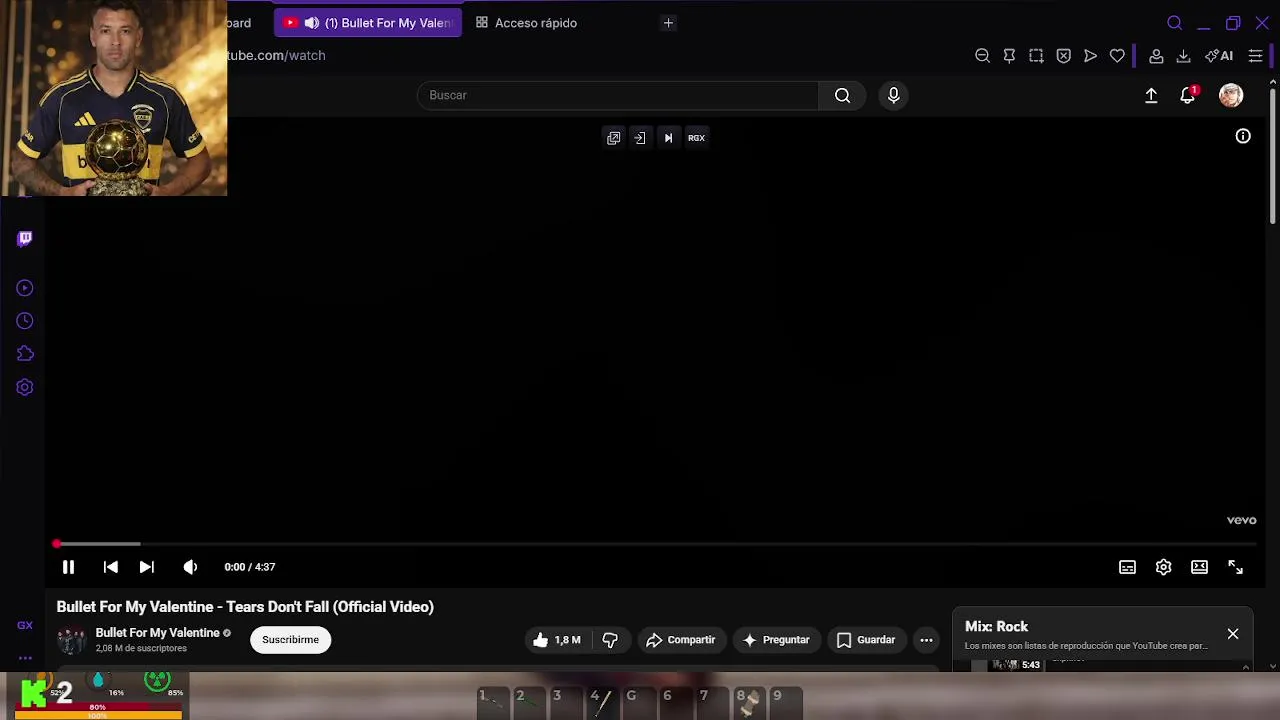Close the Mix: Rock panel
1280x720 pixels.
tap(1233, 634)
